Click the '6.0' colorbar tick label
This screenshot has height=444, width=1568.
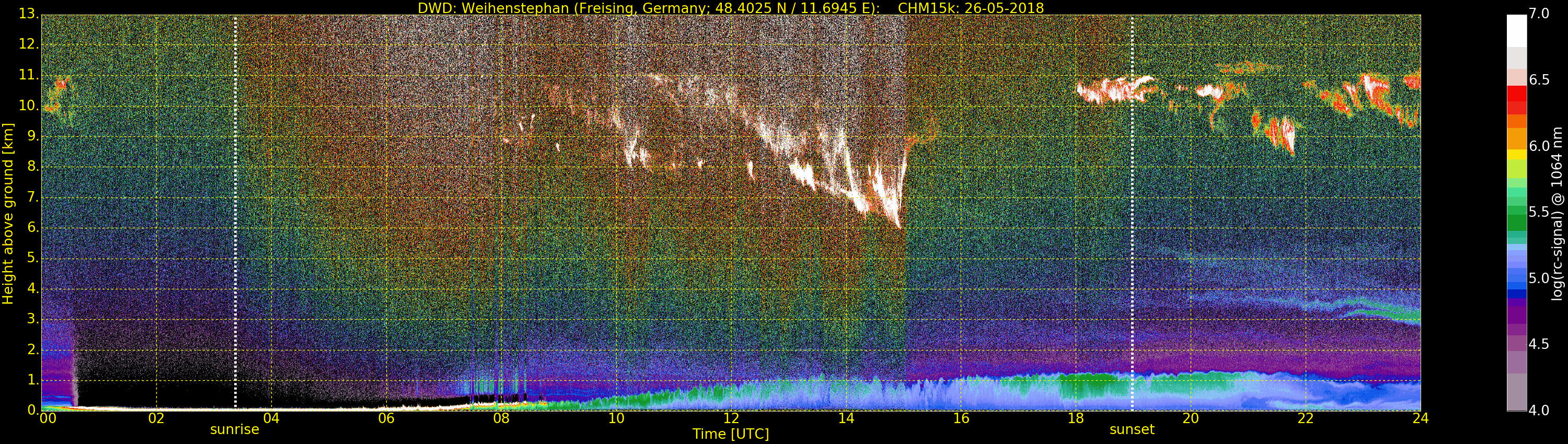click(1539, 146)
